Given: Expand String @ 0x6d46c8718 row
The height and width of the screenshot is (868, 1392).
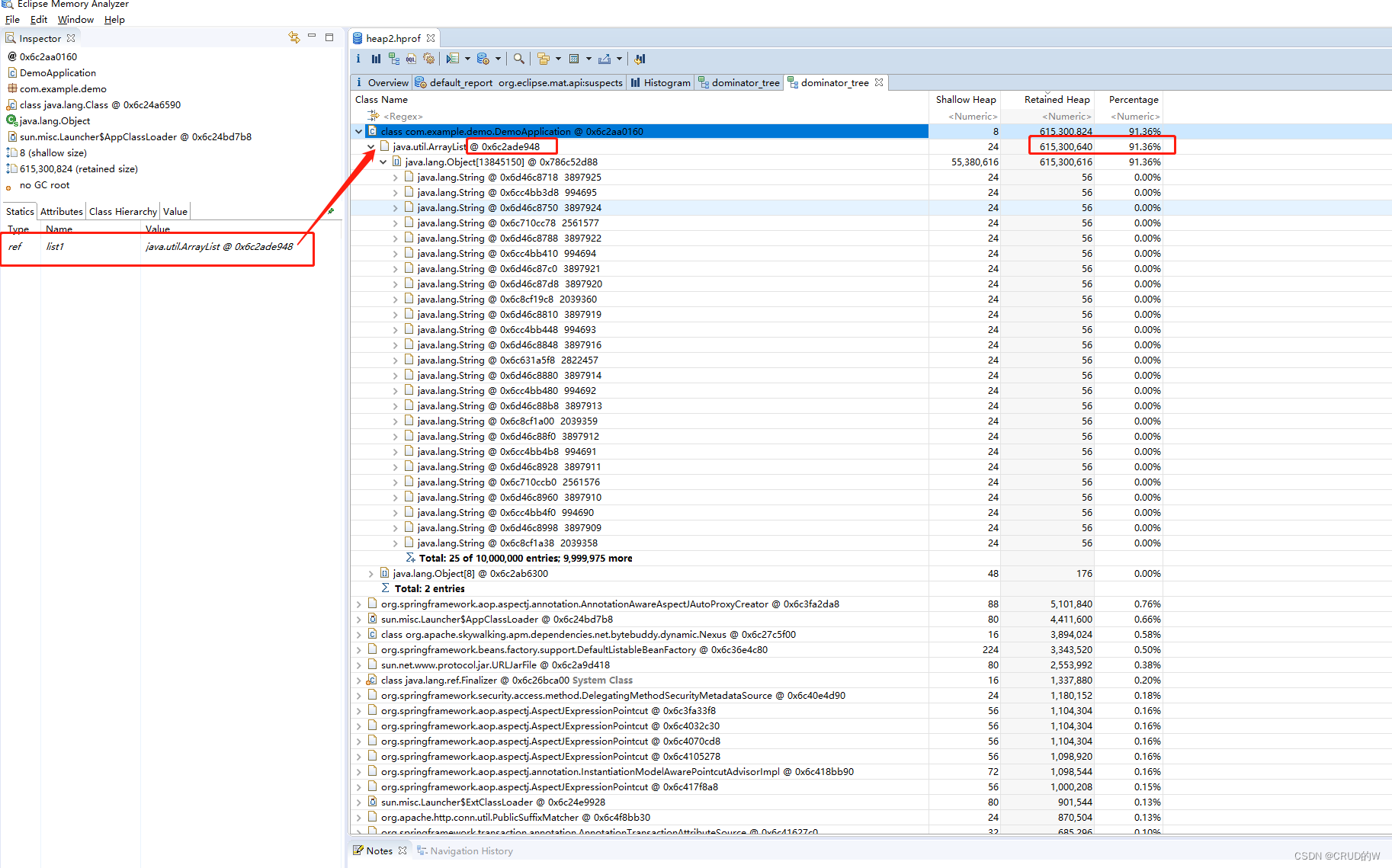Looking at the screenshot, I should 395,178.
